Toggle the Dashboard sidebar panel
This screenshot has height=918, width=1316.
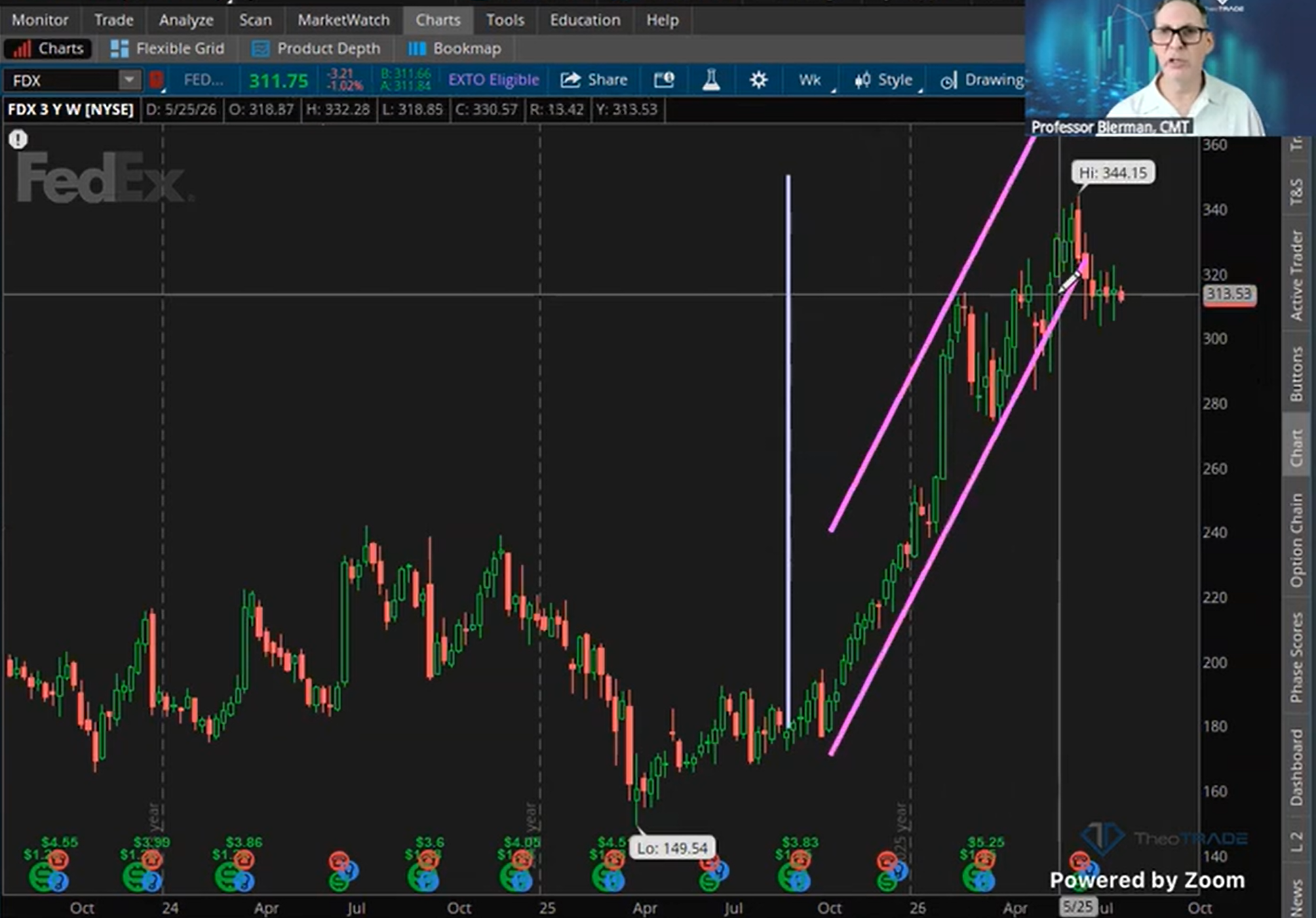tap(1297, 767)
